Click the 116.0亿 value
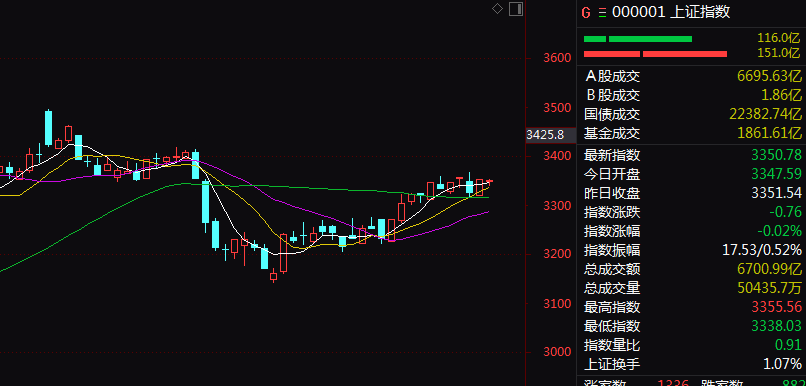806x386 pixels. tap(779, 38)
